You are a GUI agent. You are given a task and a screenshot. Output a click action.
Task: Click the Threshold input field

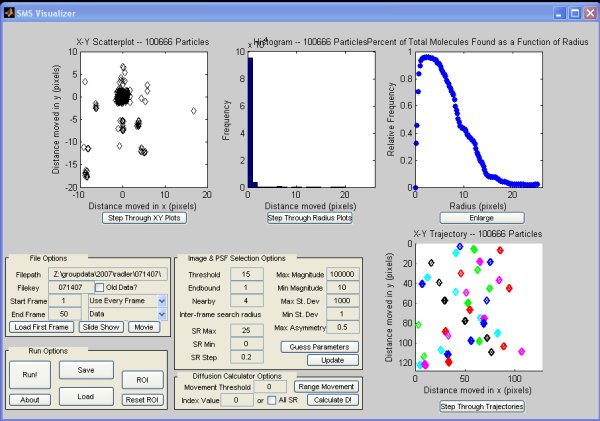pos(246,274)
